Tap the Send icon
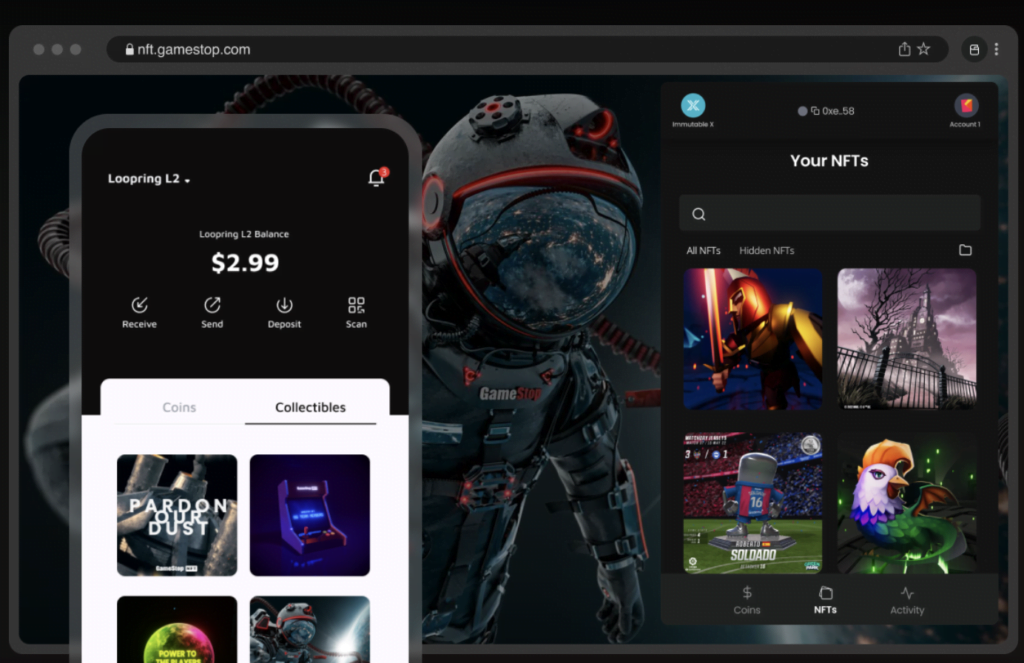This screenshot has height=663, width=1024. [212, 306]
